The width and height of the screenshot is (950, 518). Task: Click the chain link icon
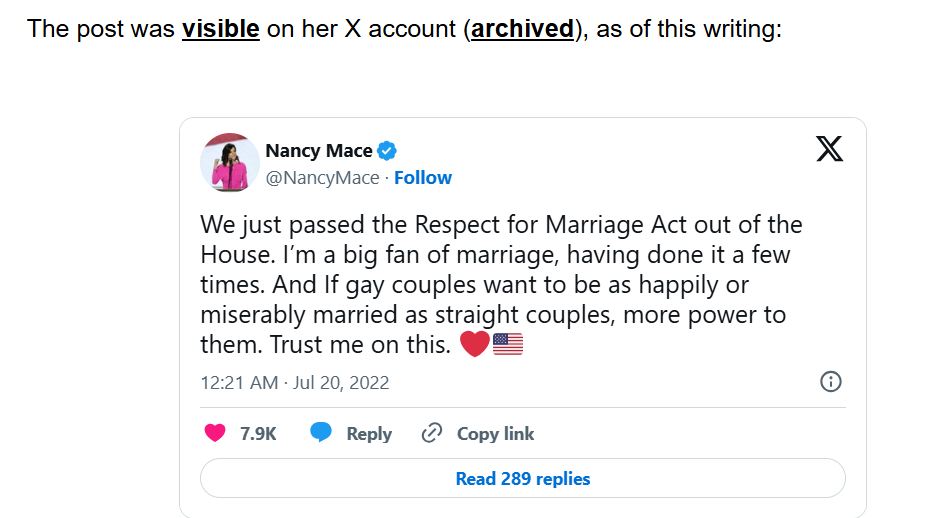click(432, 433)
